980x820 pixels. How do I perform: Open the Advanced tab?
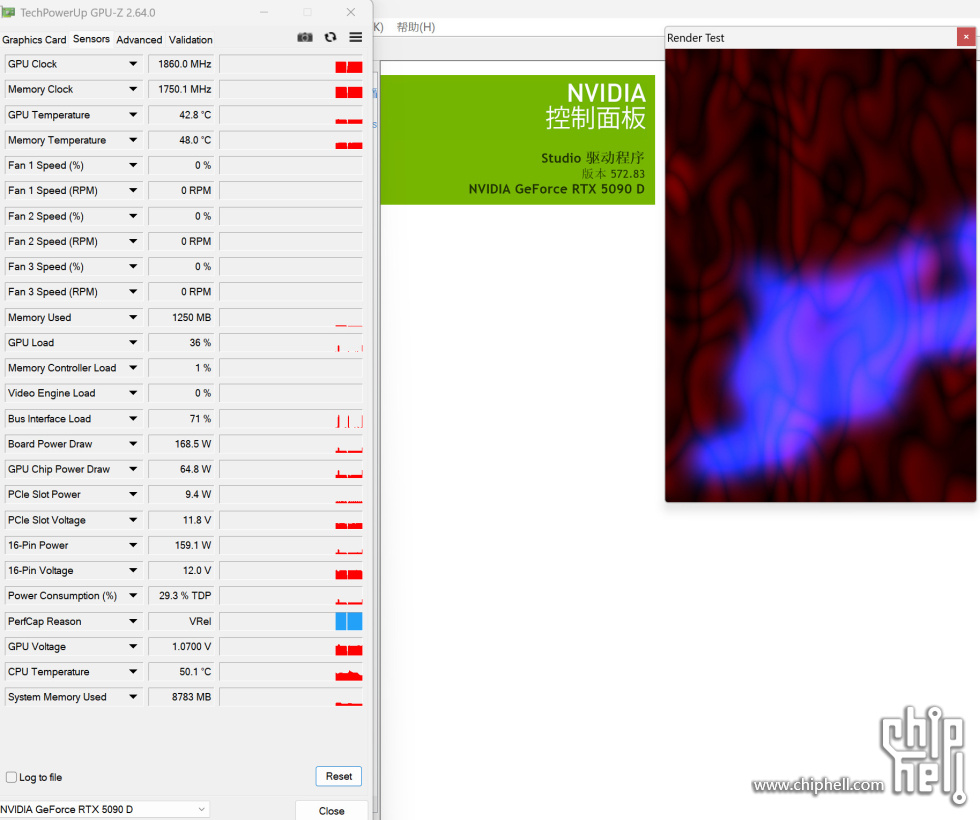(139, 39)
